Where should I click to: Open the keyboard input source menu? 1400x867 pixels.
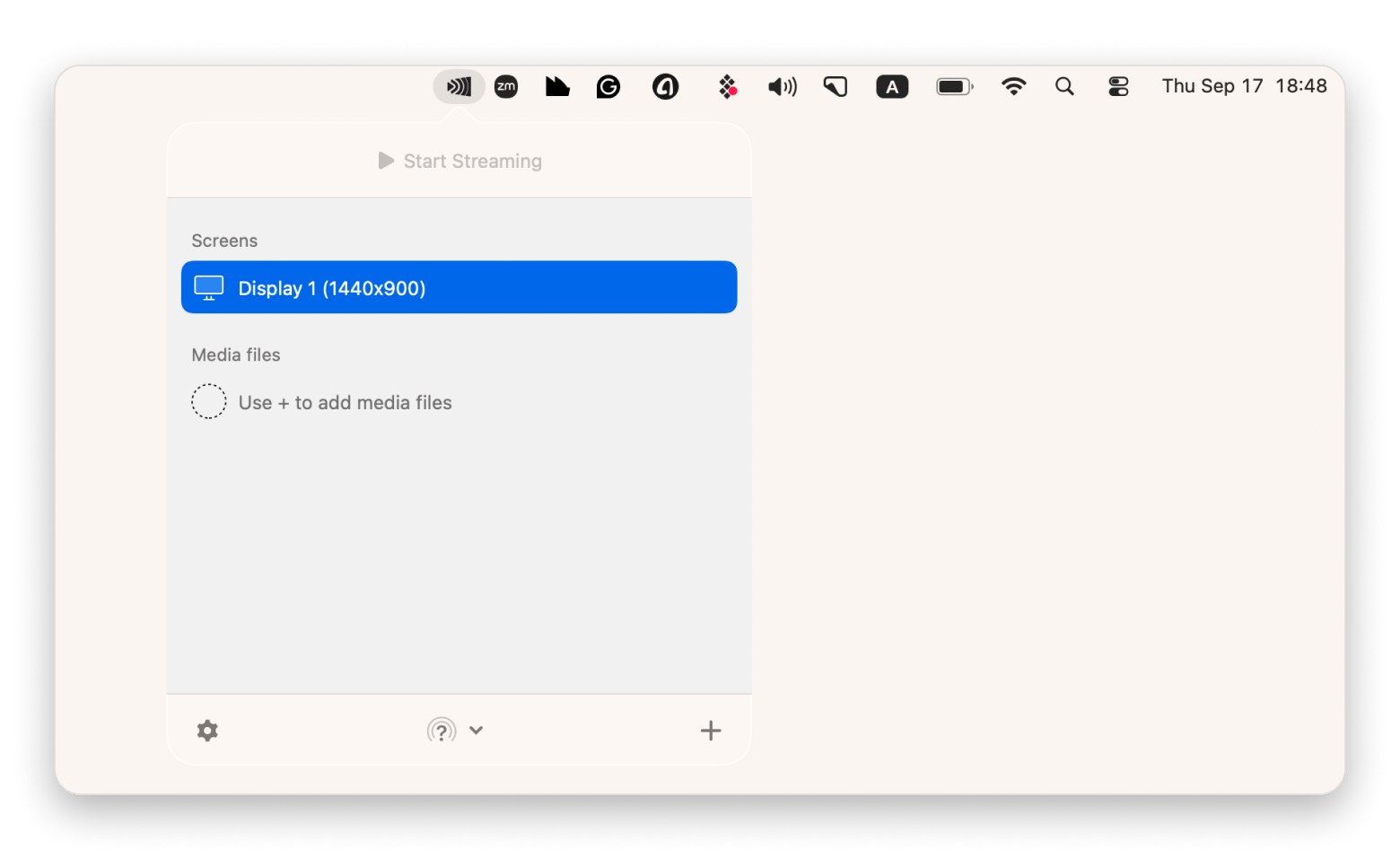(x=892, y=86)
